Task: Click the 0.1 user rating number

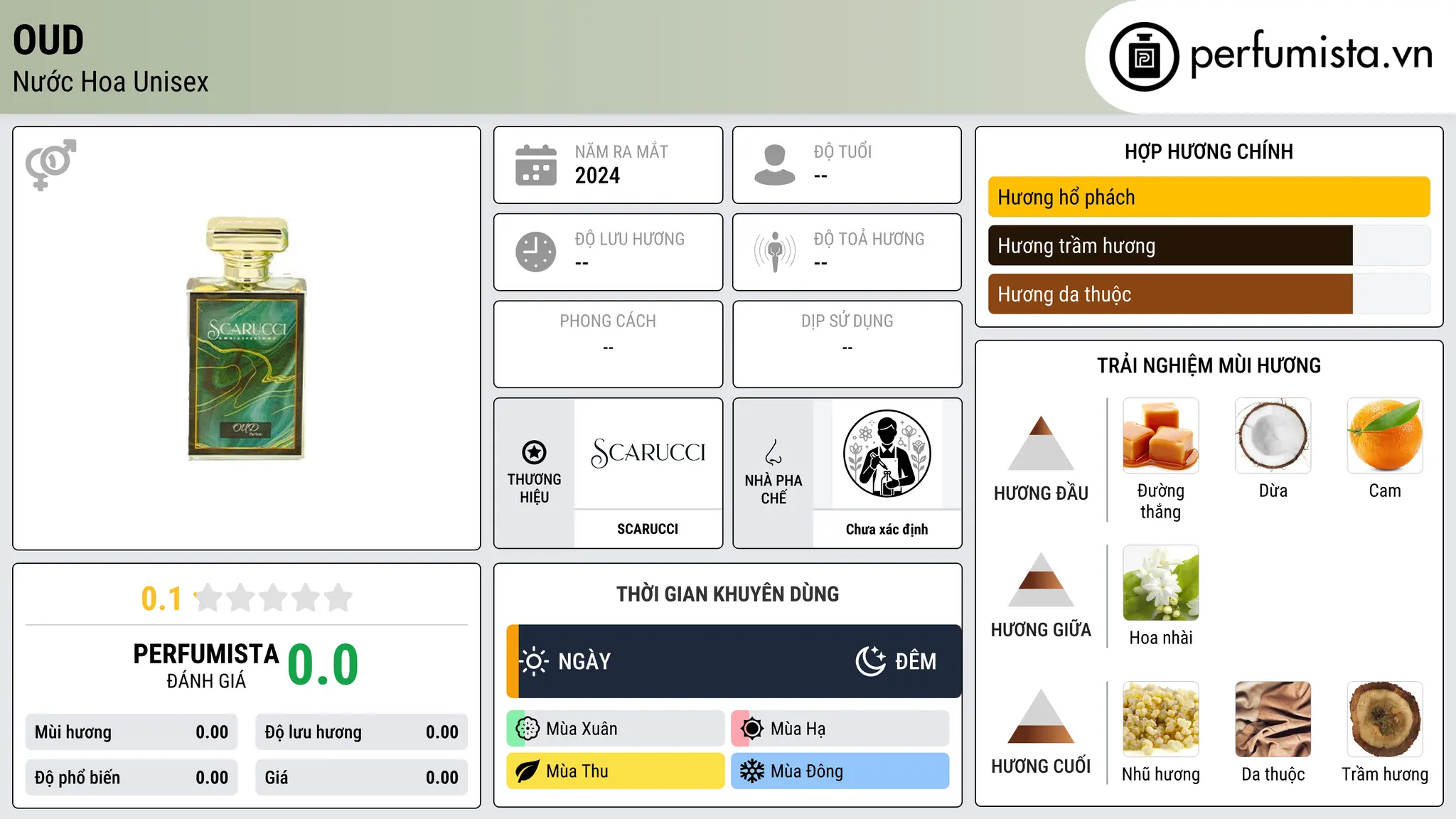Action: (161, 599)
